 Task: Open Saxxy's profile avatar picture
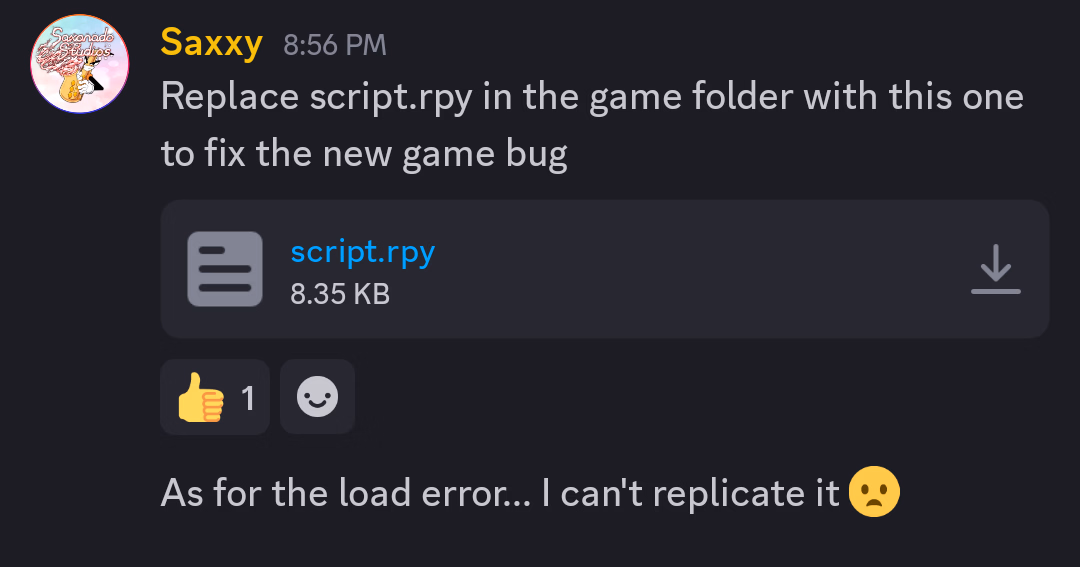pyautogui.click(x=79, y=63)
